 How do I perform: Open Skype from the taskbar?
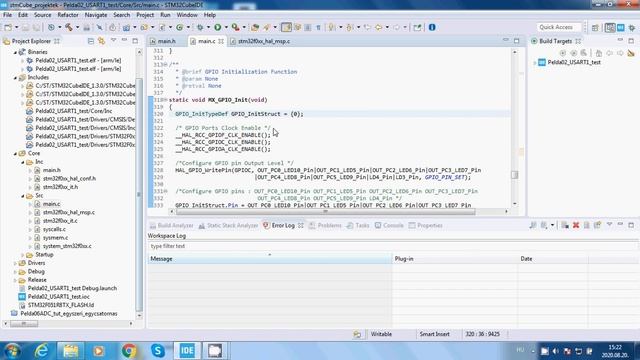pos(158,351)
